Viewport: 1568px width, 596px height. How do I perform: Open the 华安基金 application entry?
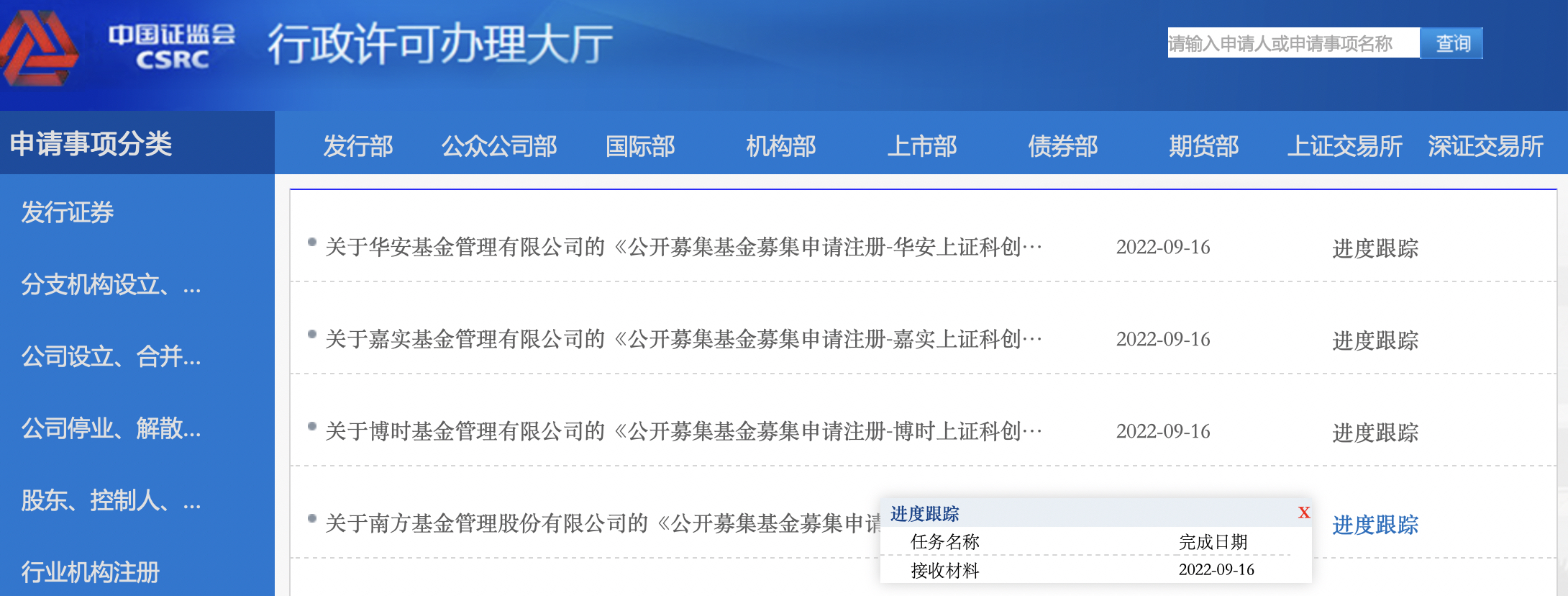tap(683, 248)
